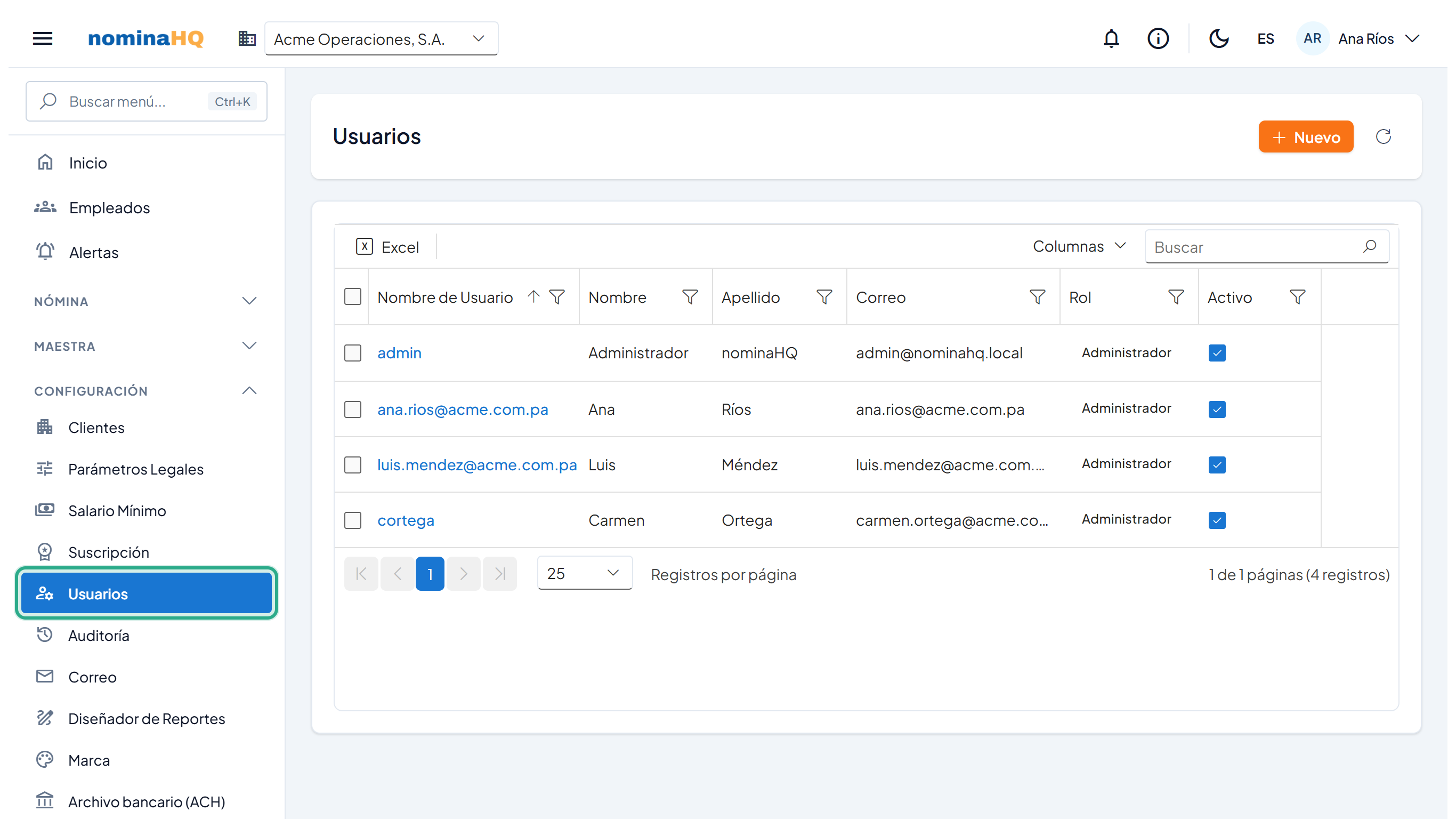Export the table with Excel button
This screenshot has width=1456, height=819.
[388, 246]
